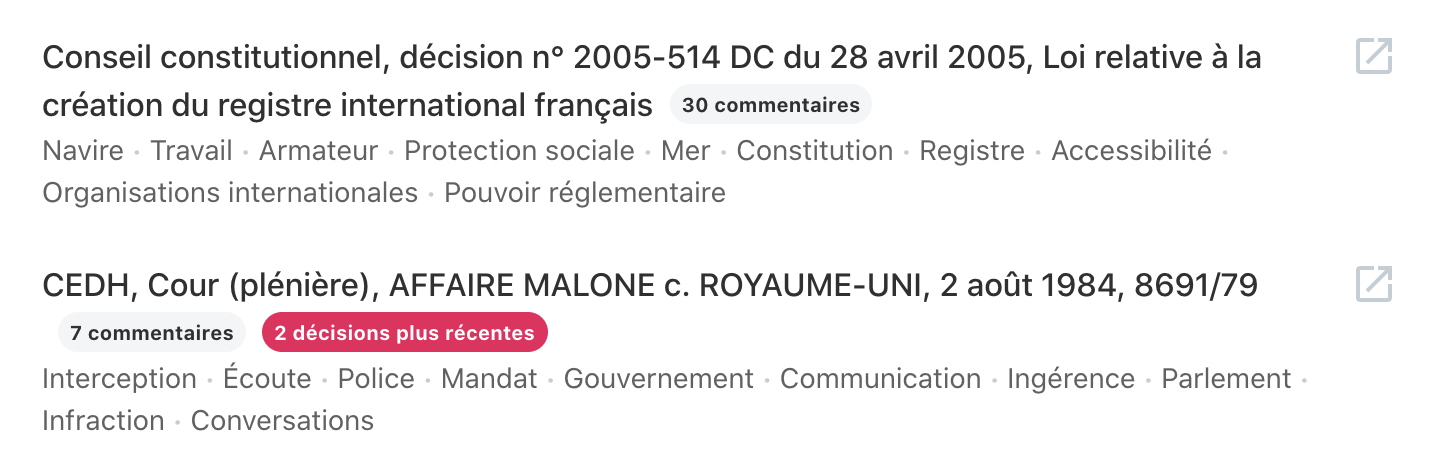The image size is (1438, 472).
Task: Choose the Gouvernement keyword tag
Action: [x=658, y=379]
